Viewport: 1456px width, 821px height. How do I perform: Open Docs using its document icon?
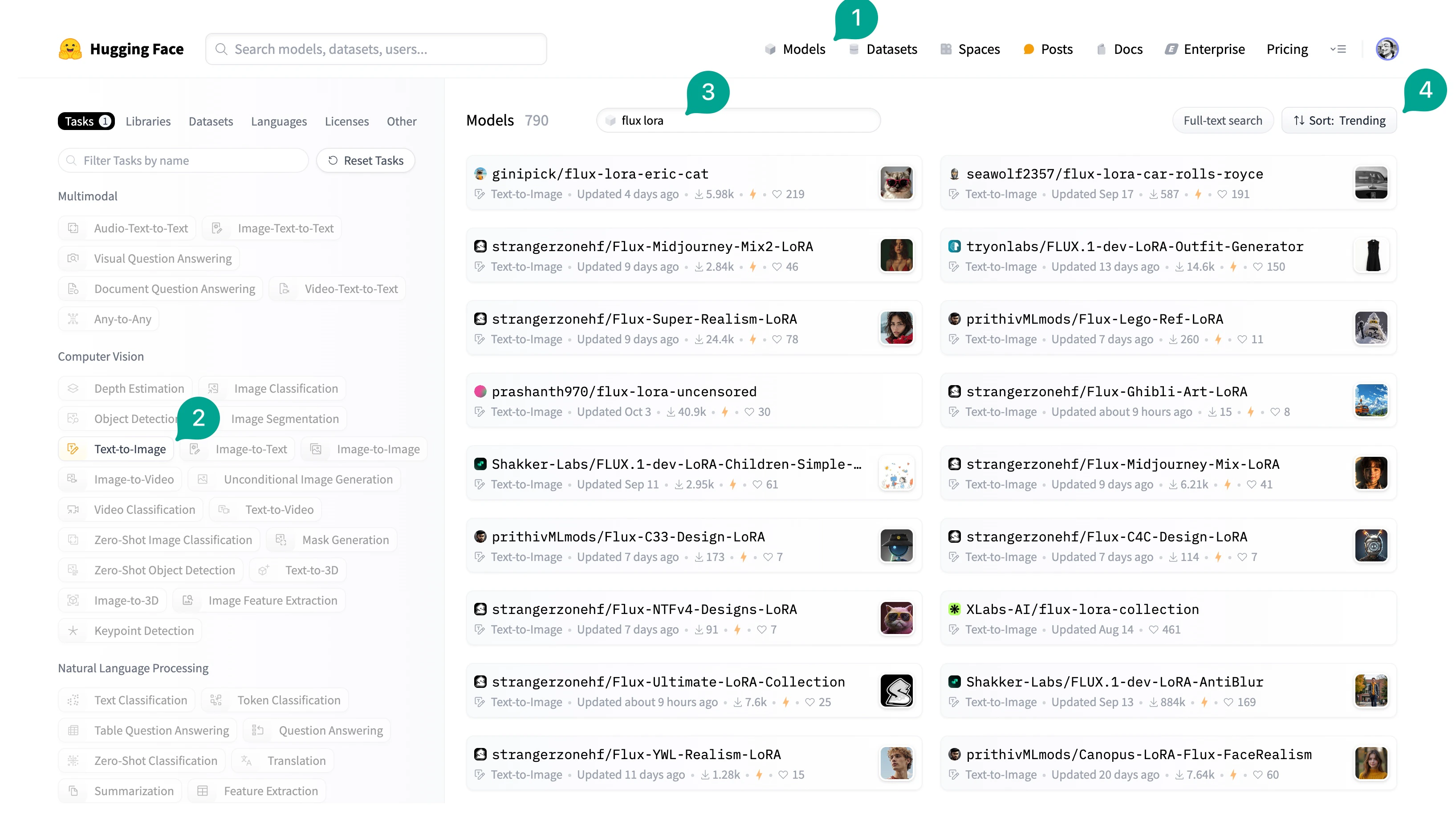(x=1102, y=49)
